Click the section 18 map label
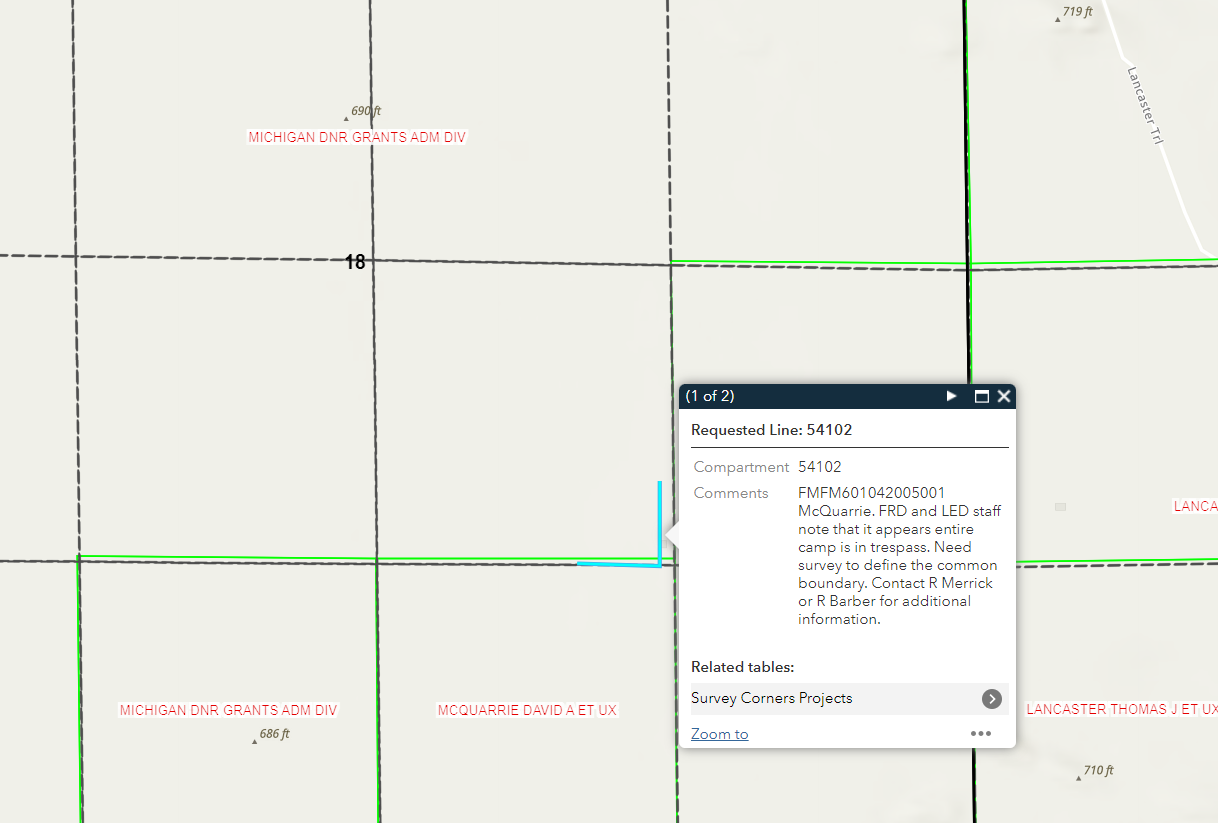Image resolution: width=1218 pixels, height=823 pixels. coord(355,262)
